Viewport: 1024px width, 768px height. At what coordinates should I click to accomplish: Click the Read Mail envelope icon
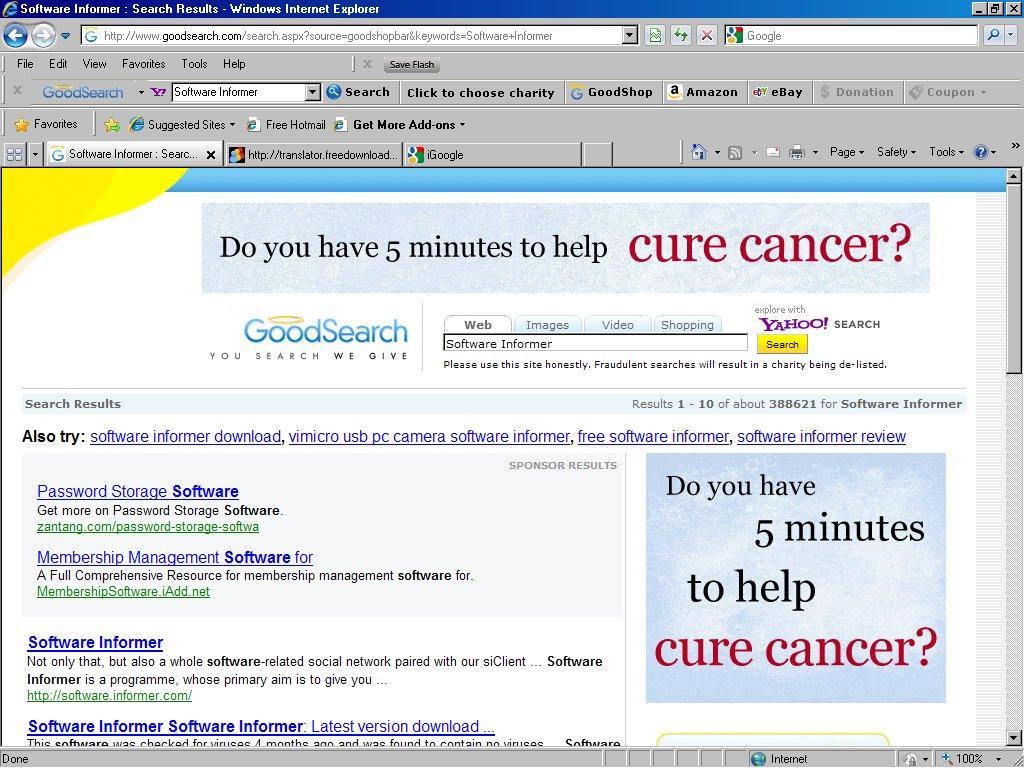pyautogui.click(x=773, y=153)
